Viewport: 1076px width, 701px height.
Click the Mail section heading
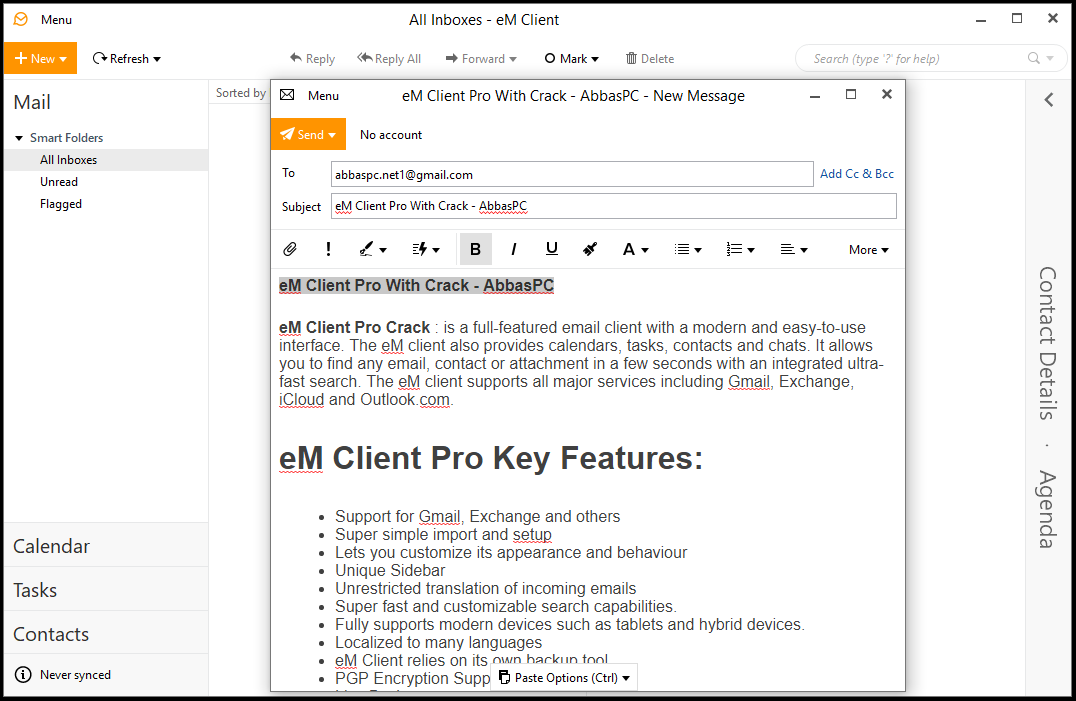point(32,102)
